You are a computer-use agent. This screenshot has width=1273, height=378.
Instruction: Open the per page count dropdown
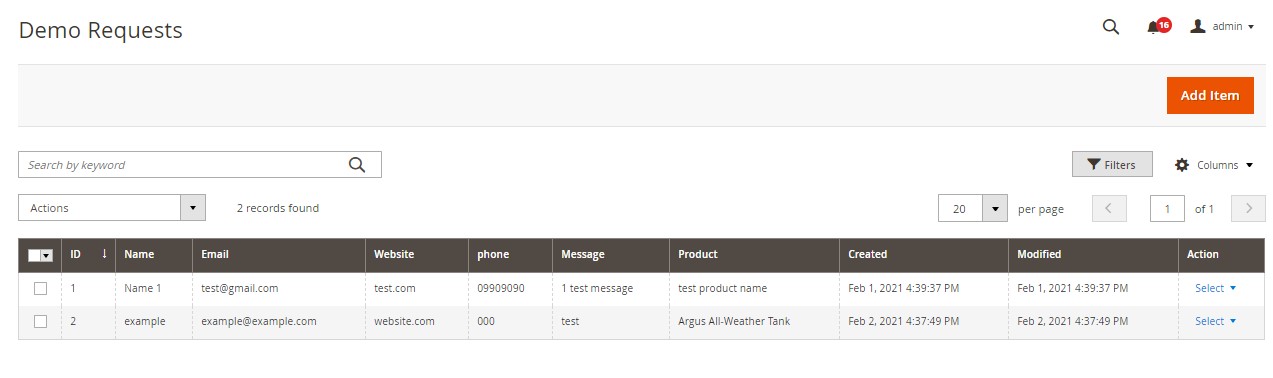point(972,208)
